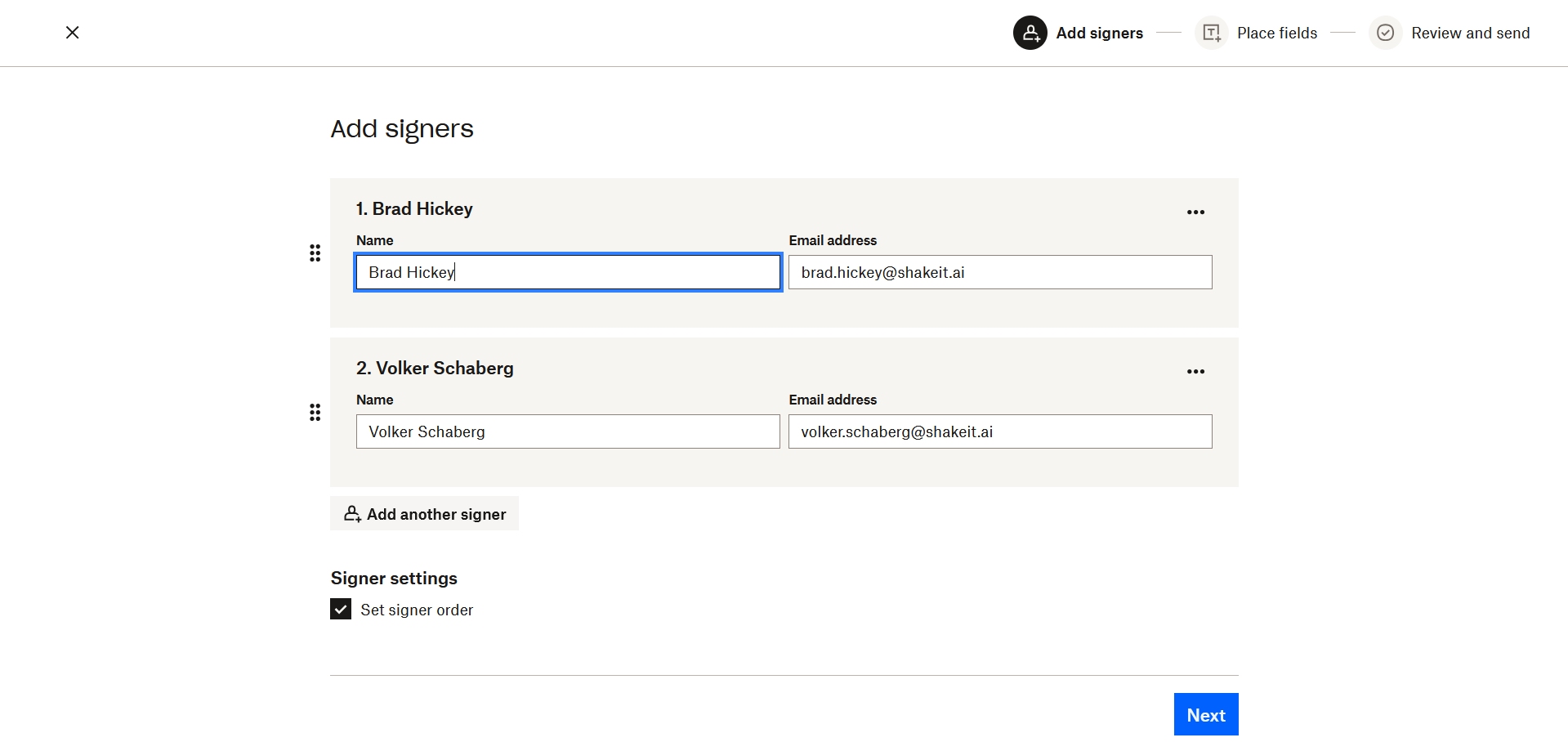1568x742 pixels.
Task: Click the Review and send checkmark icon
Action: tap(1386, 33)
